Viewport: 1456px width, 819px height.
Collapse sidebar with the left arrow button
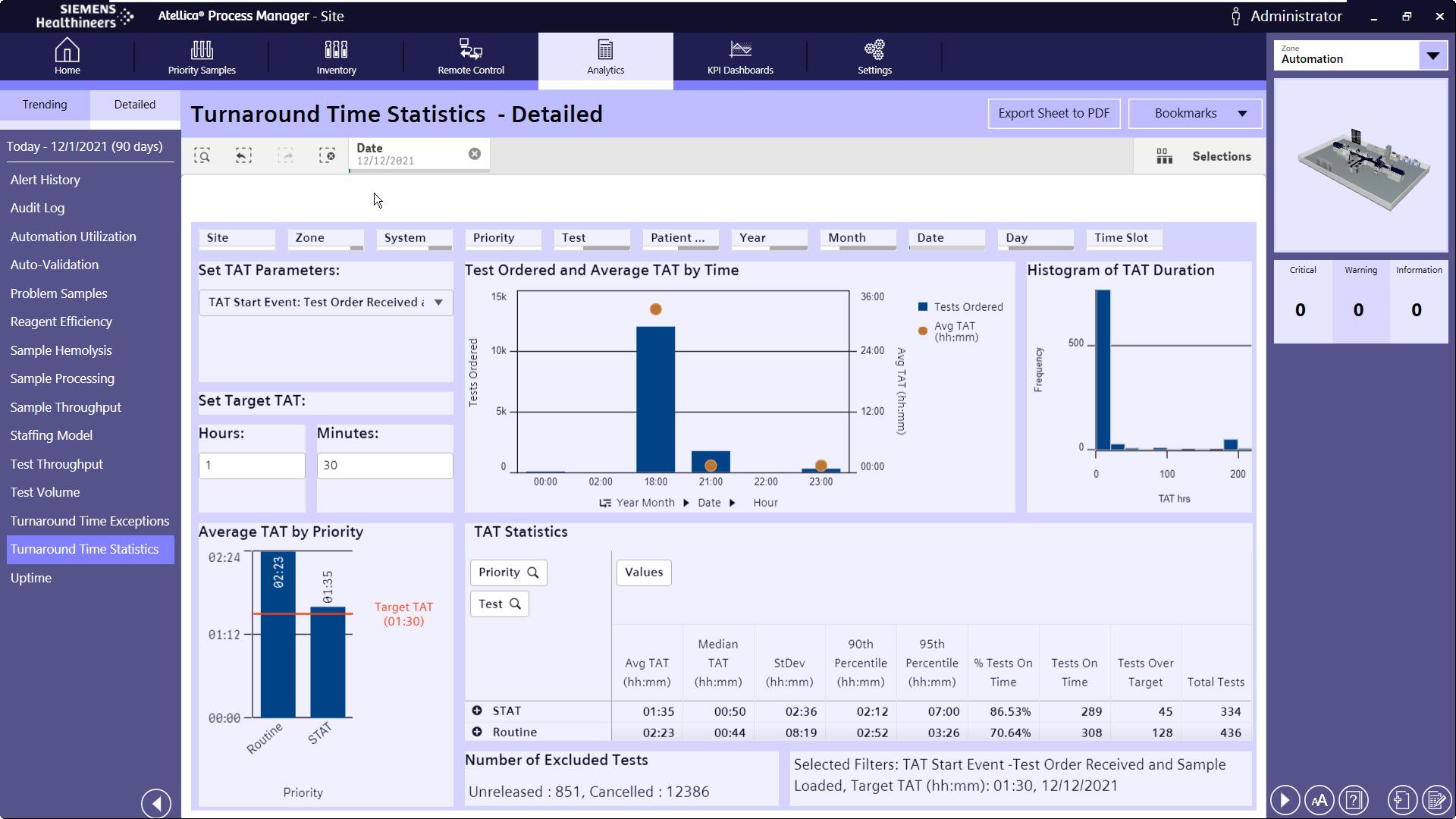coord(156,803)
